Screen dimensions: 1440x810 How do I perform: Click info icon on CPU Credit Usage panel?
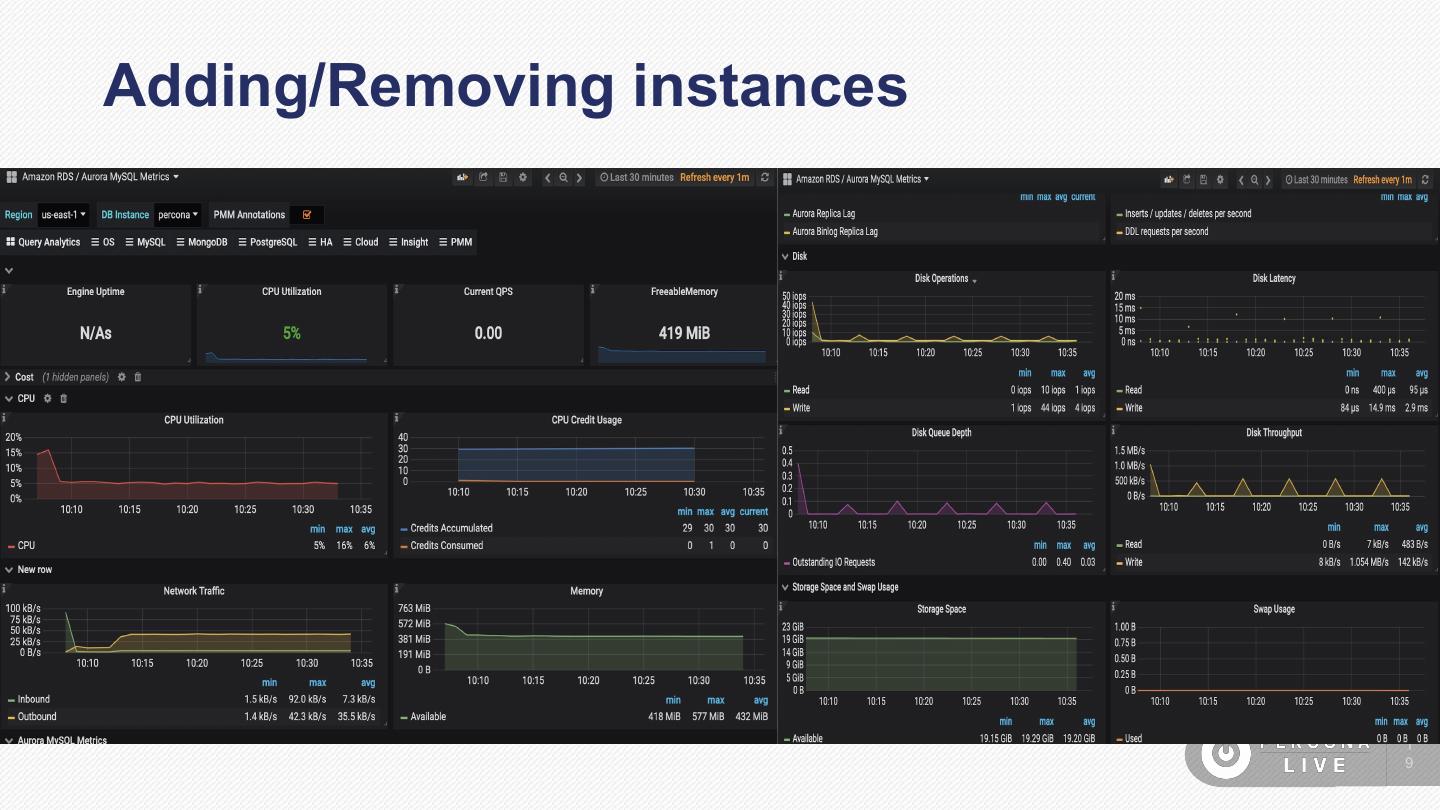(x=397, y=418)
